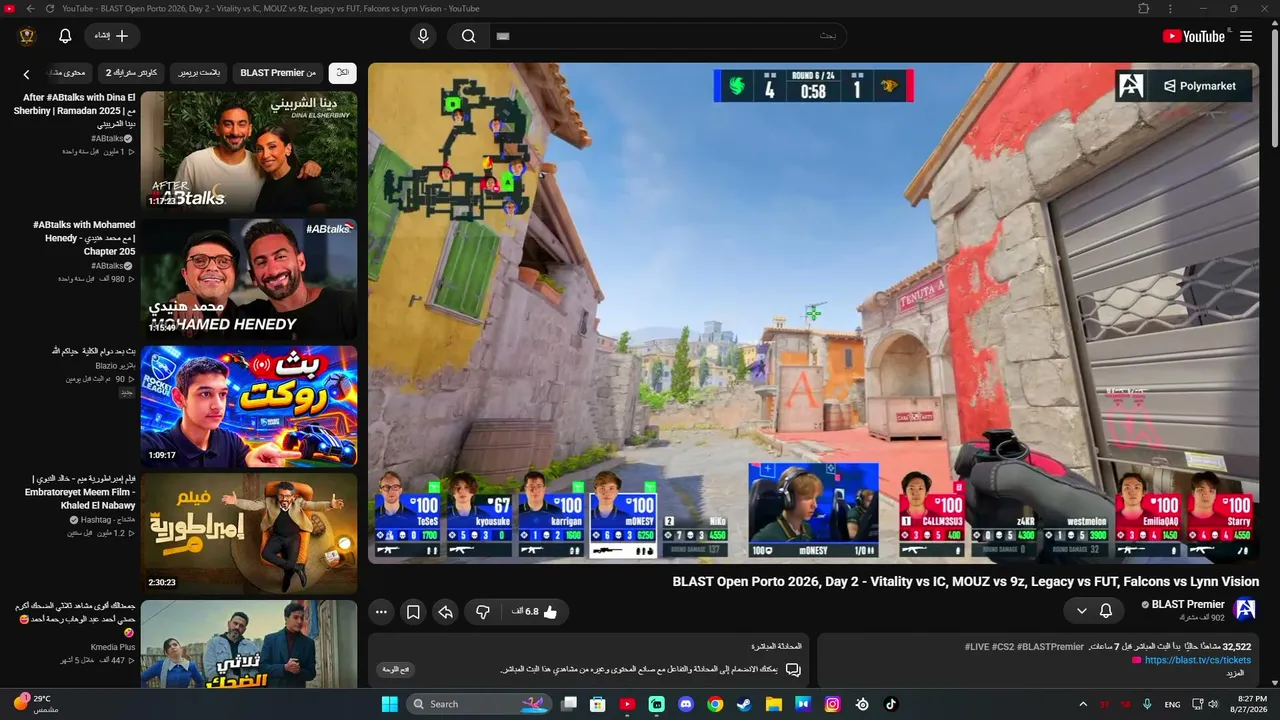Screen dimensions: 1280x720
Task: Select the الكل filter chip
Action: point(343,73)
